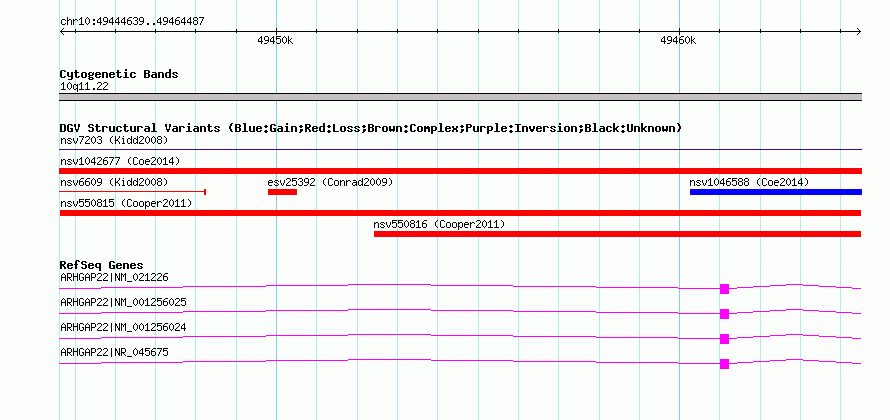Click the ARHGAP22|NR_045675 transcript label

point(114,352)
